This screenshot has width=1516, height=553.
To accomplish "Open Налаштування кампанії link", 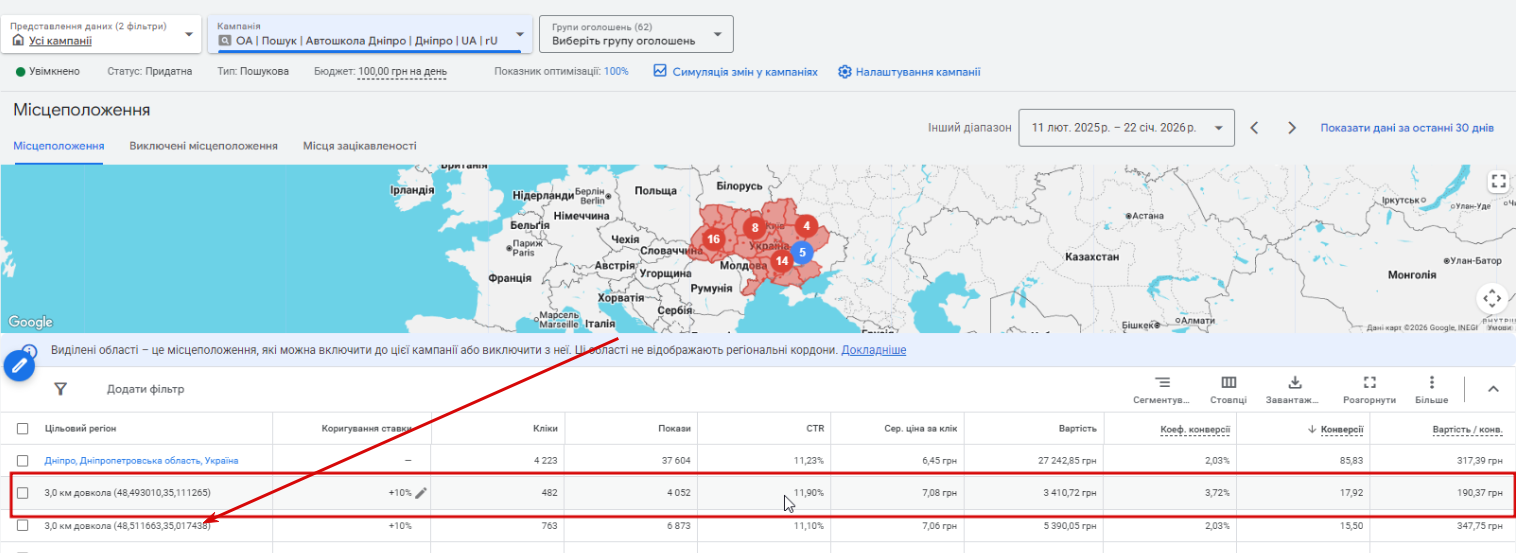I will coord(909,72).
